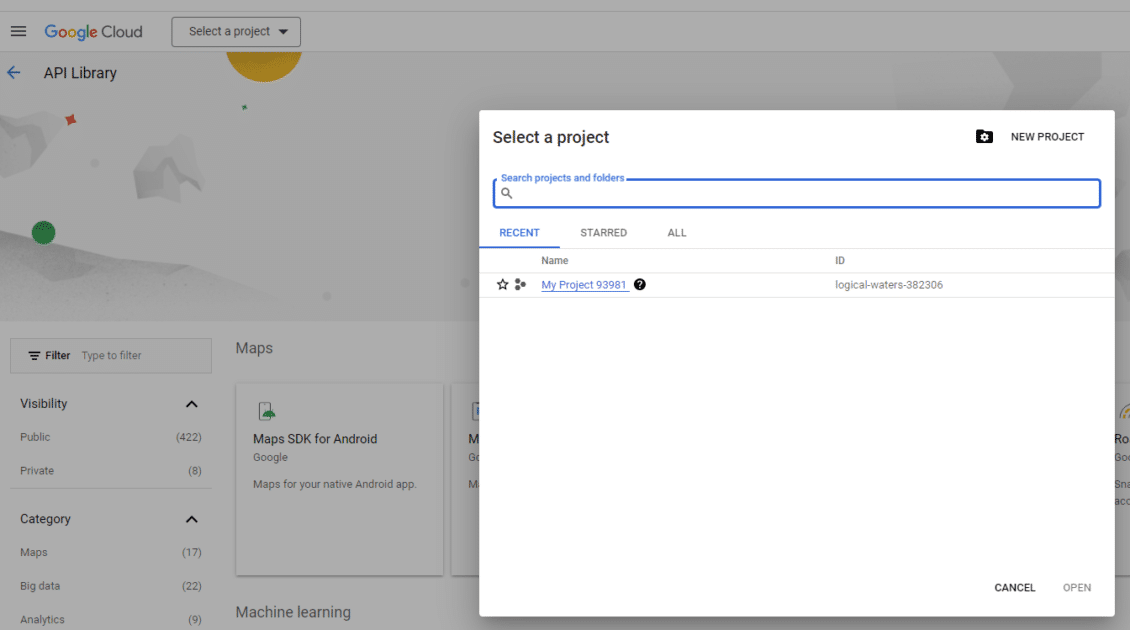Click the project type icon beside My Project

(x=520, y=285)
